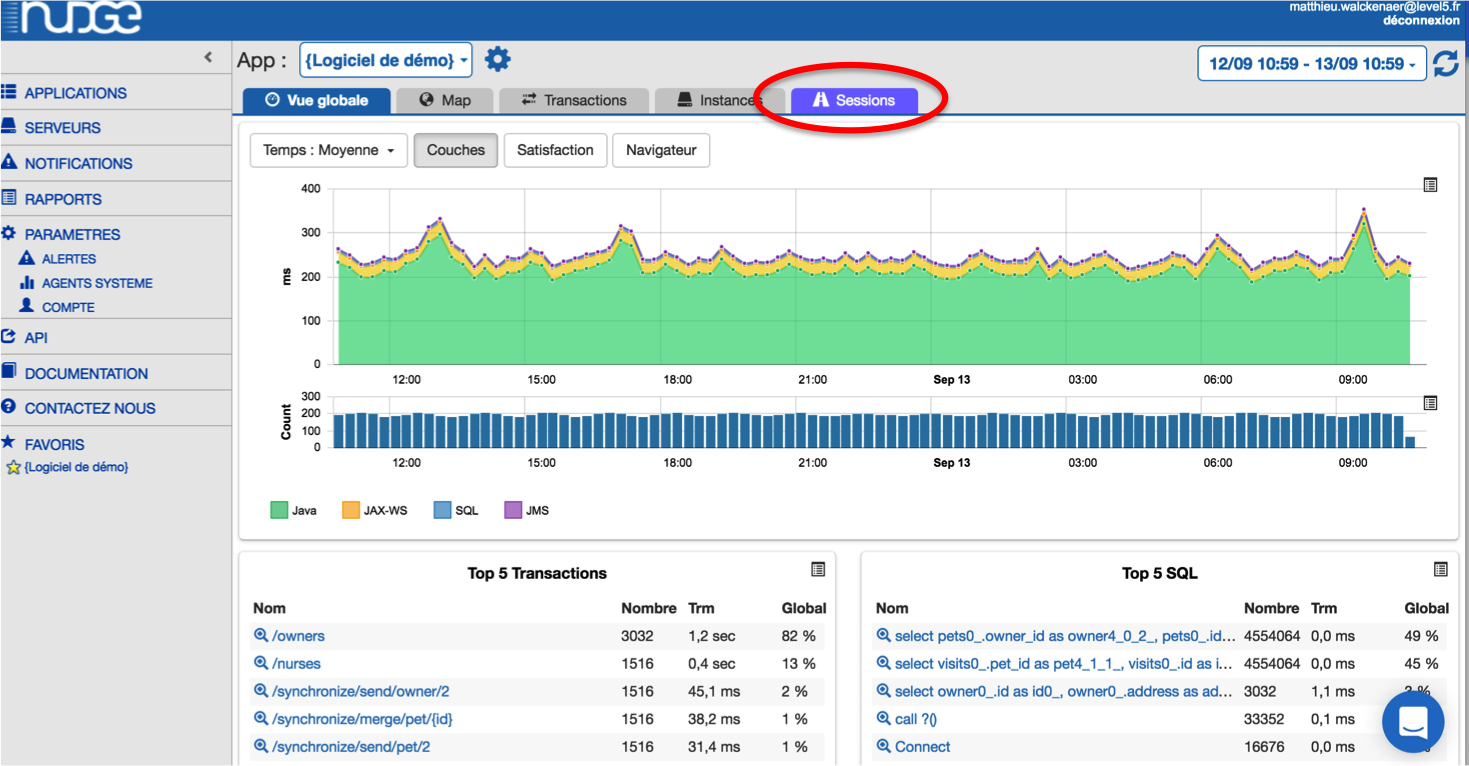Toggle the JMS series in the chart legend
This screenshot has width=1469, height=766.
[x=510, y=509]
